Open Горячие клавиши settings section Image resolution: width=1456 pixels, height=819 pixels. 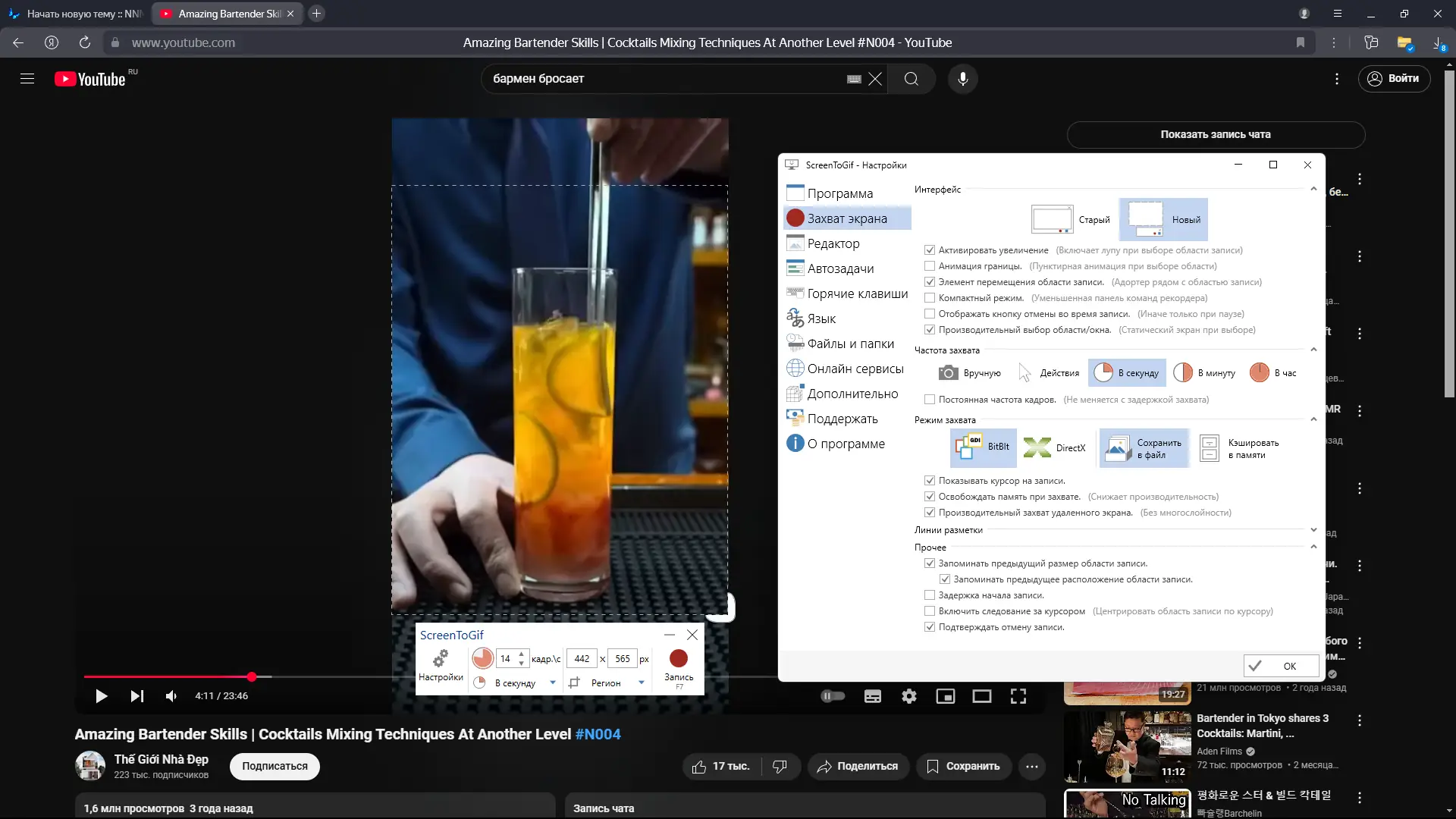[857, 293]
